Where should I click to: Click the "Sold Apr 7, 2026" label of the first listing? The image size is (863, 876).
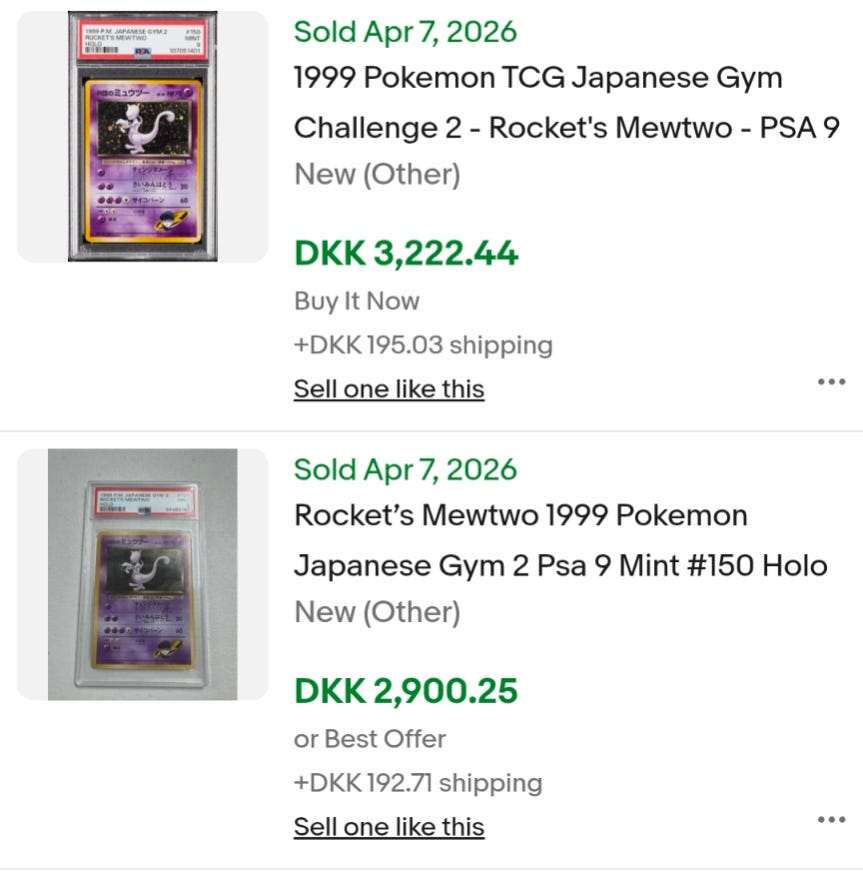tap(405, 32)
